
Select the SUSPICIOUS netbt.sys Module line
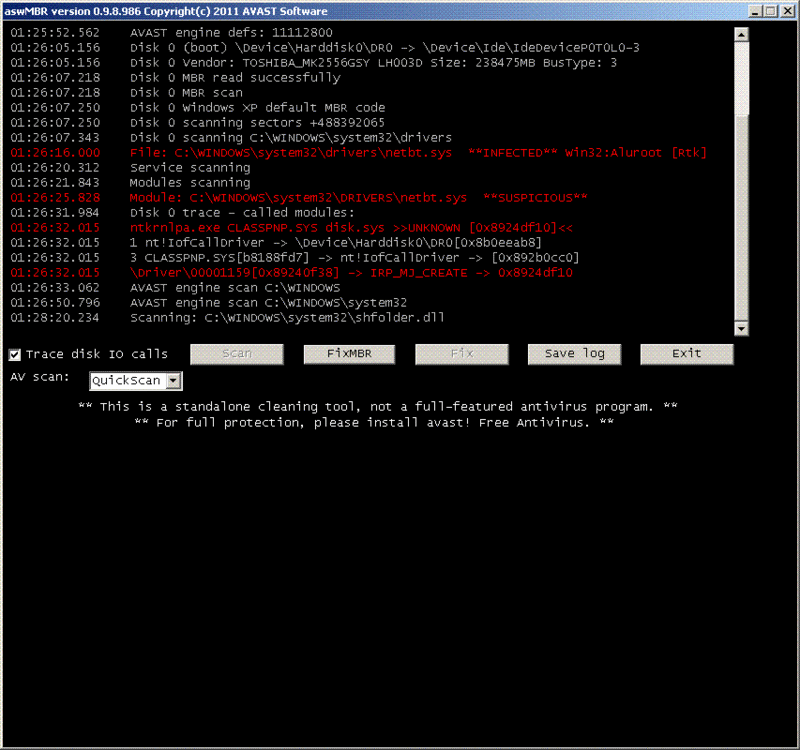click(x=298, y=198)
